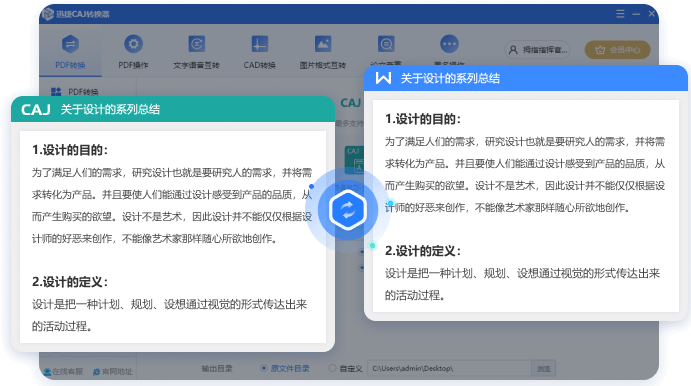Click the PDF转换 gear-hexagon icon
The image size is (691, 386).
pos(71,44)
